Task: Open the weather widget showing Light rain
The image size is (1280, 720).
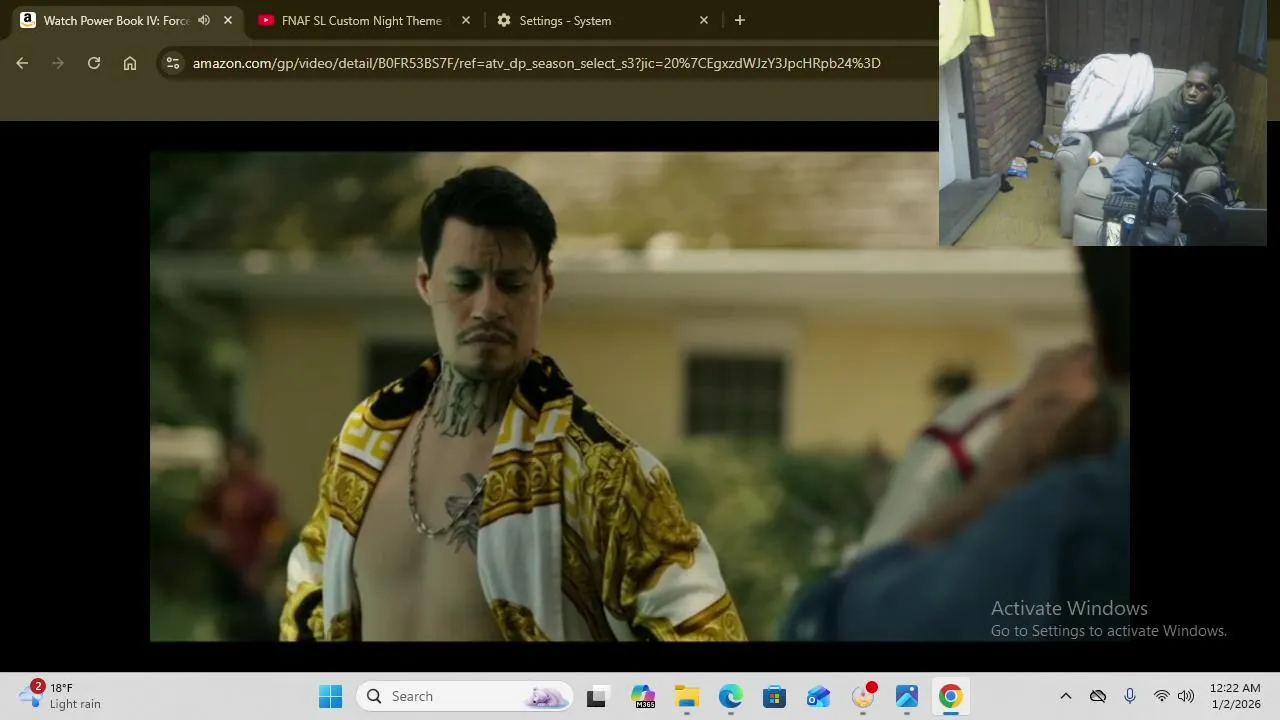Action: point(60,696)
